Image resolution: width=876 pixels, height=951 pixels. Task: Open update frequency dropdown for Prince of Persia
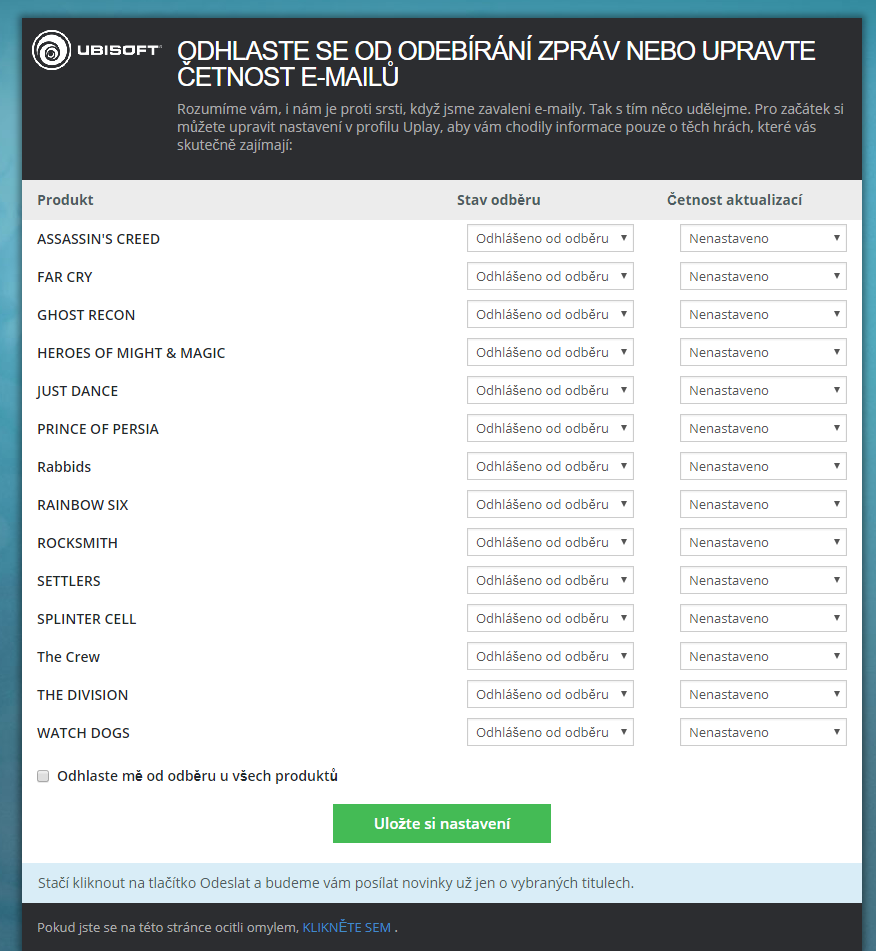(763, 428)
